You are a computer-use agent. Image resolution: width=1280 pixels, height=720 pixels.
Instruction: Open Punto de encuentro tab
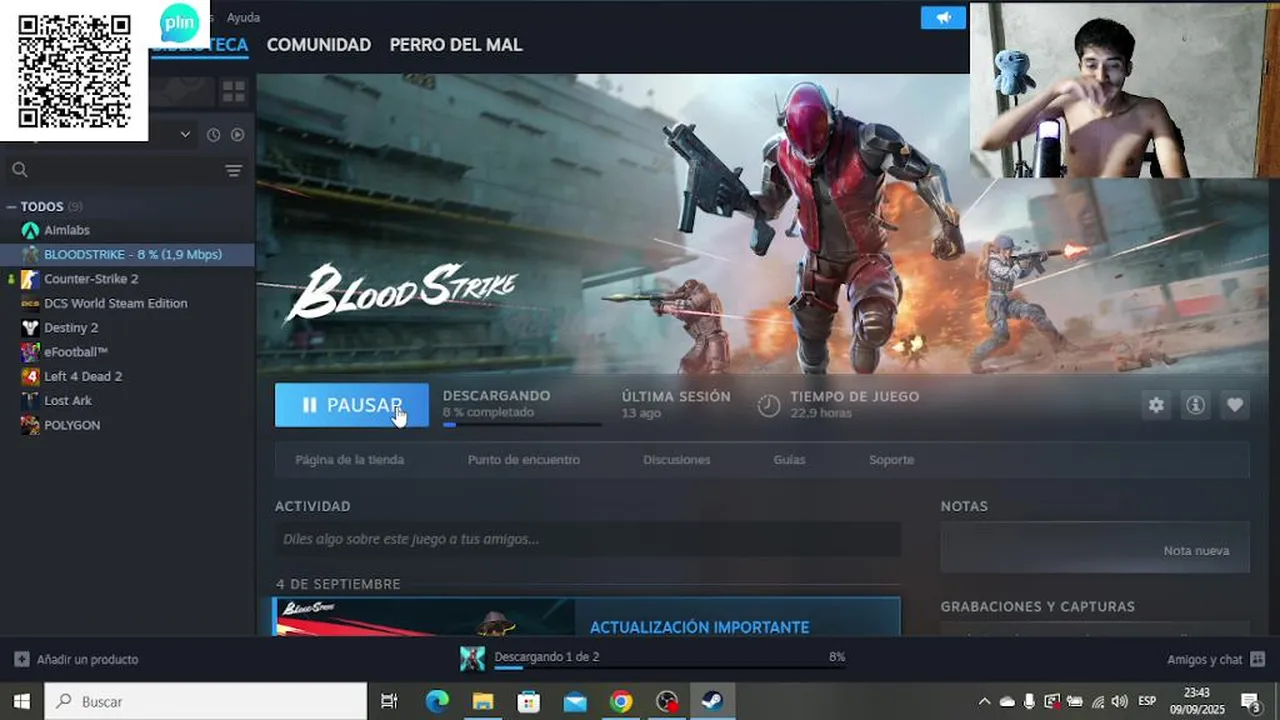(523, 460)
